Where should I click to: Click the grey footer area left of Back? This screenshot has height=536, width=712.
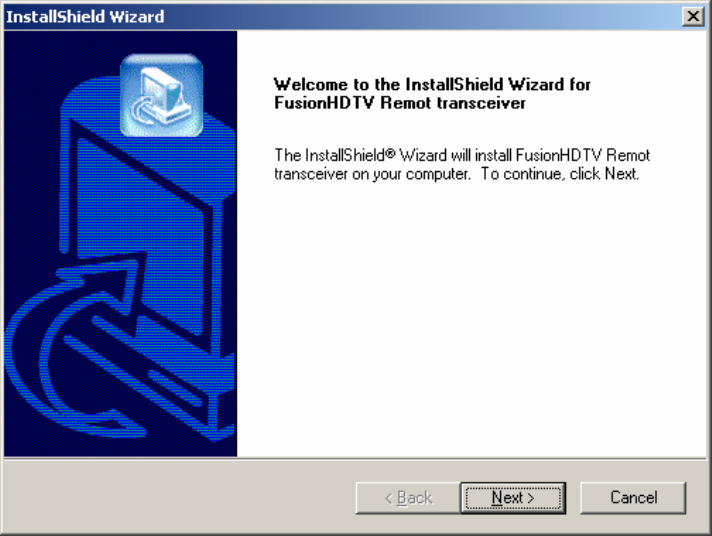[x=179, y=498]
